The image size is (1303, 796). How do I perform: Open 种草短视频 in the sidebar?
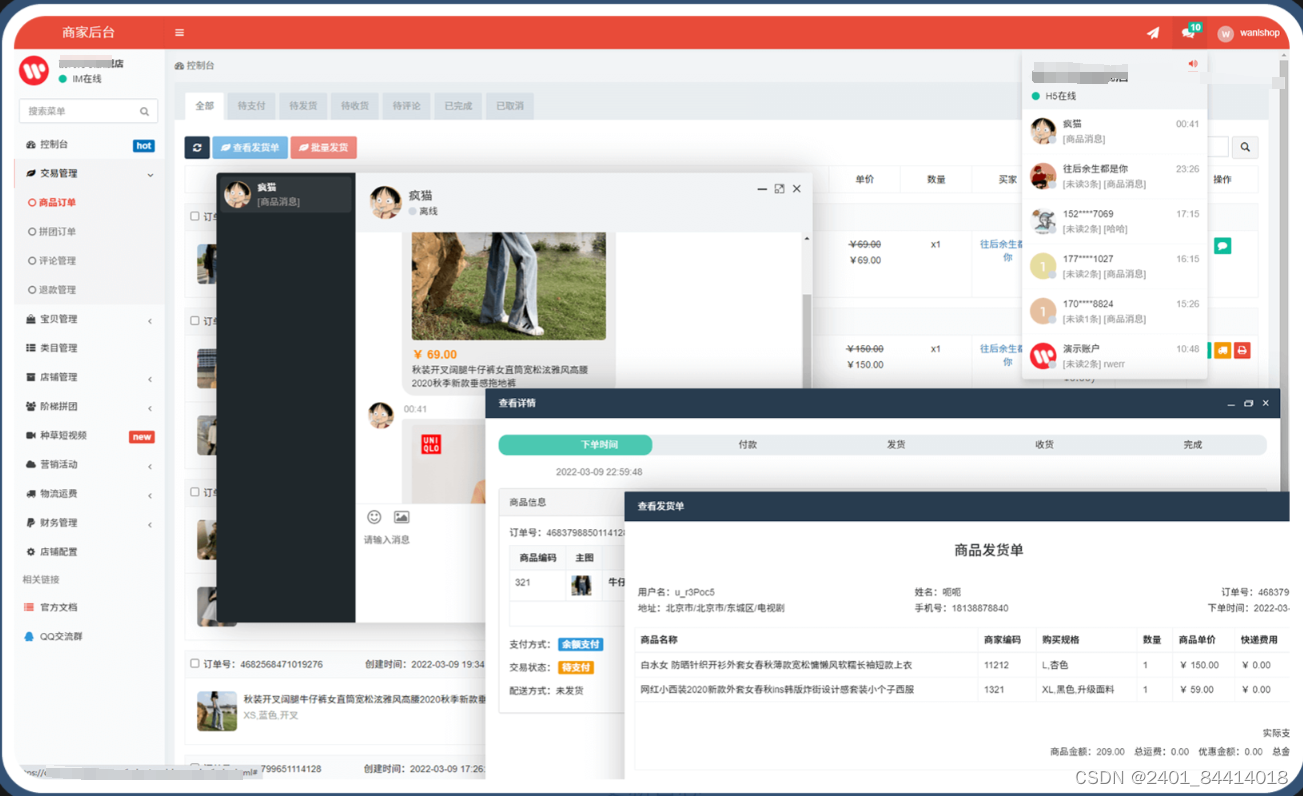[x=89, y=435]
